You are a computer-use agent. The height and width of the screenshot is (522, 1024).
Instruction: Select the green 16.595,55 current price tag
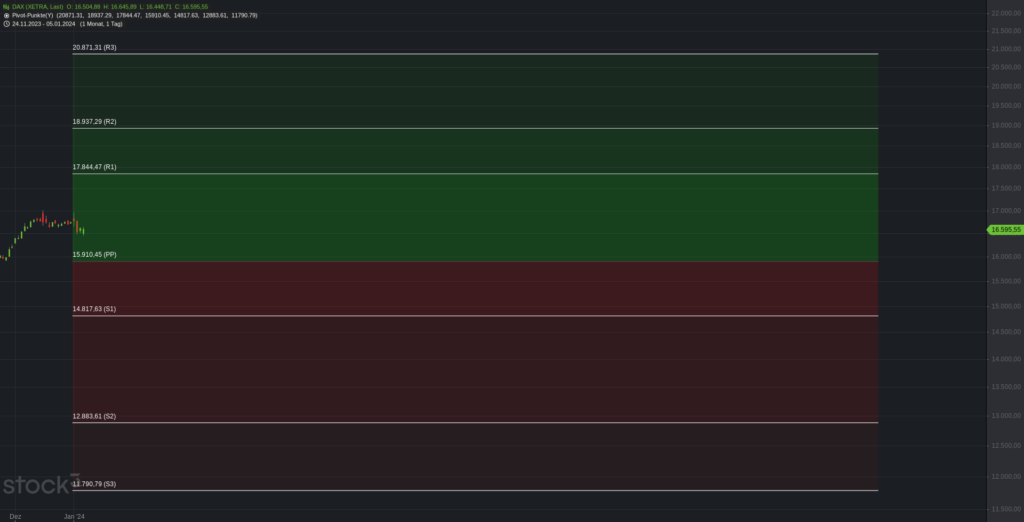click(x=1005, y=229)
